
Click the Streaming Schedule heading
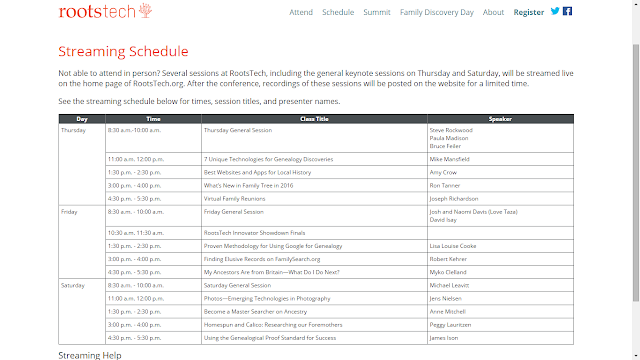(123, 51)
